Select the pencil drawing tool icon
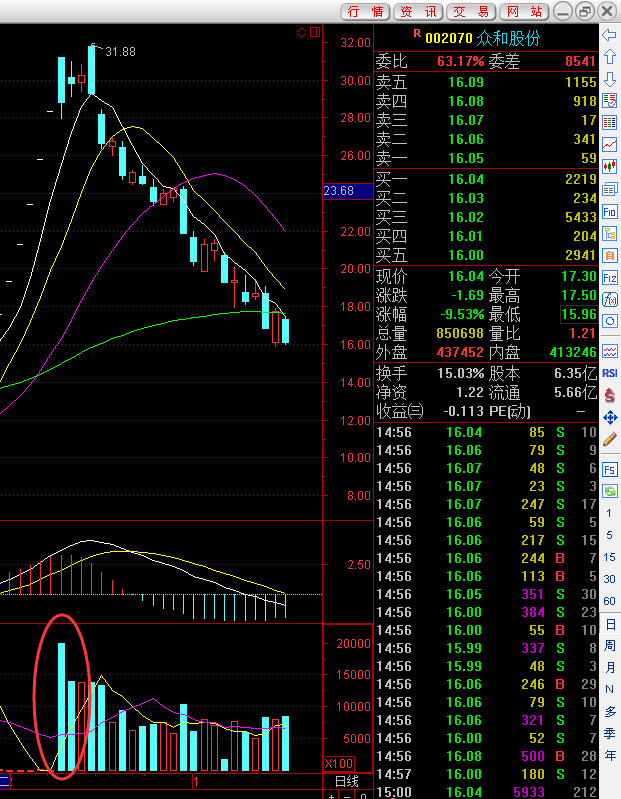The image size is (621, 799). click(610, 439)
